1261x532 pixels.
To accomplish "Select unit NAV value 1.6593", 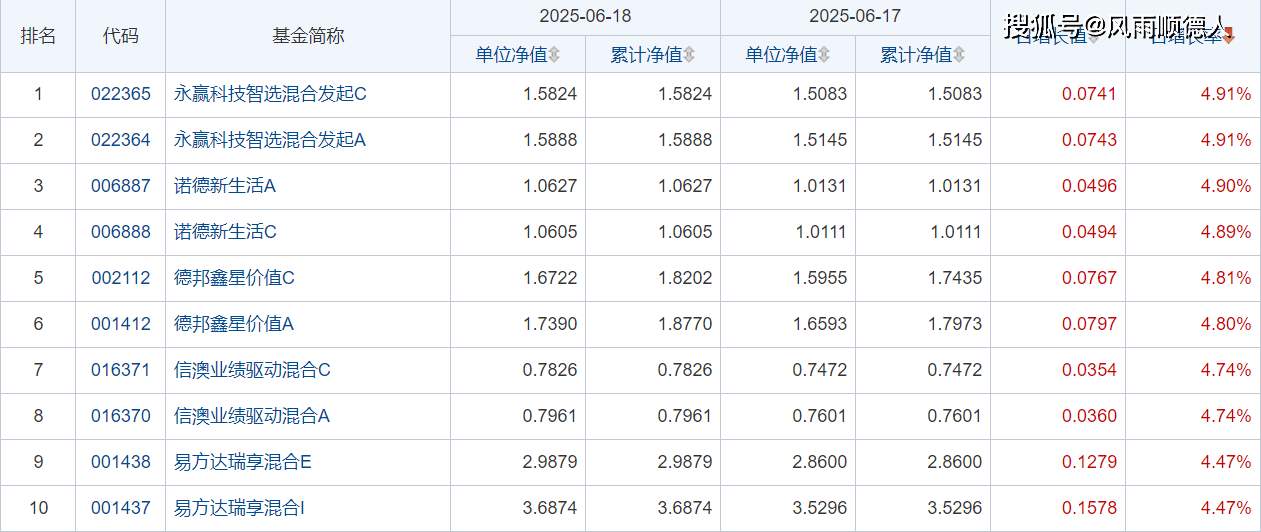I will (820, 324).
